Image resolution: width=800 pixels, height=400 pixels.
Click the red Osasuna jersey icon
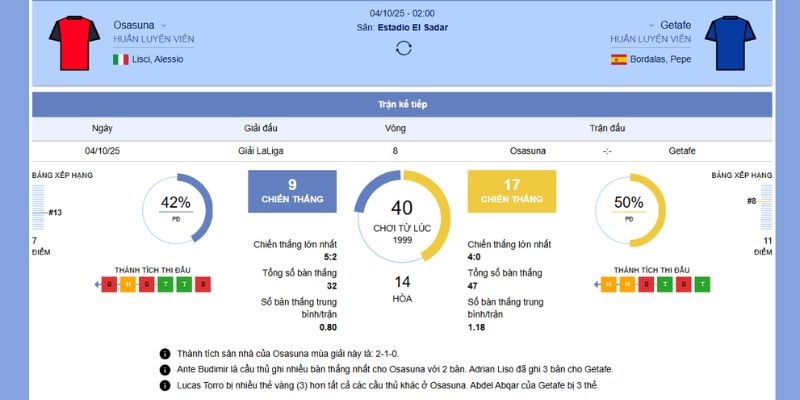click(x=75, y=41)
